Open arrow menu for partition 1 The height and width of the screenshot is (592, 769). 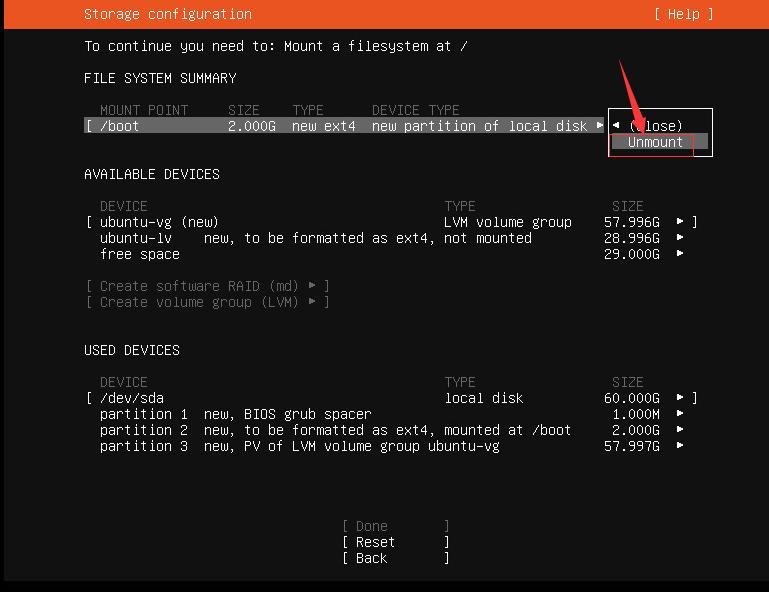coord(680,414)
